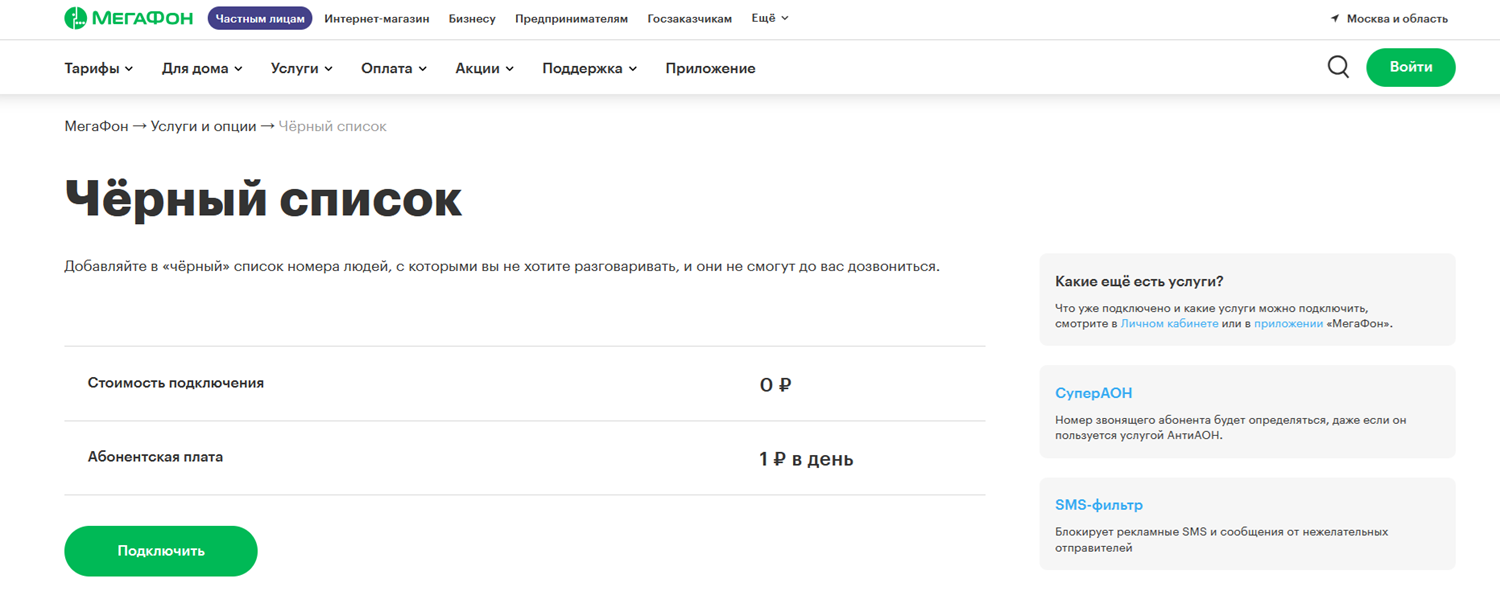Go to Интернет-магазин
1500x595 pixels.
coord(377,18)
